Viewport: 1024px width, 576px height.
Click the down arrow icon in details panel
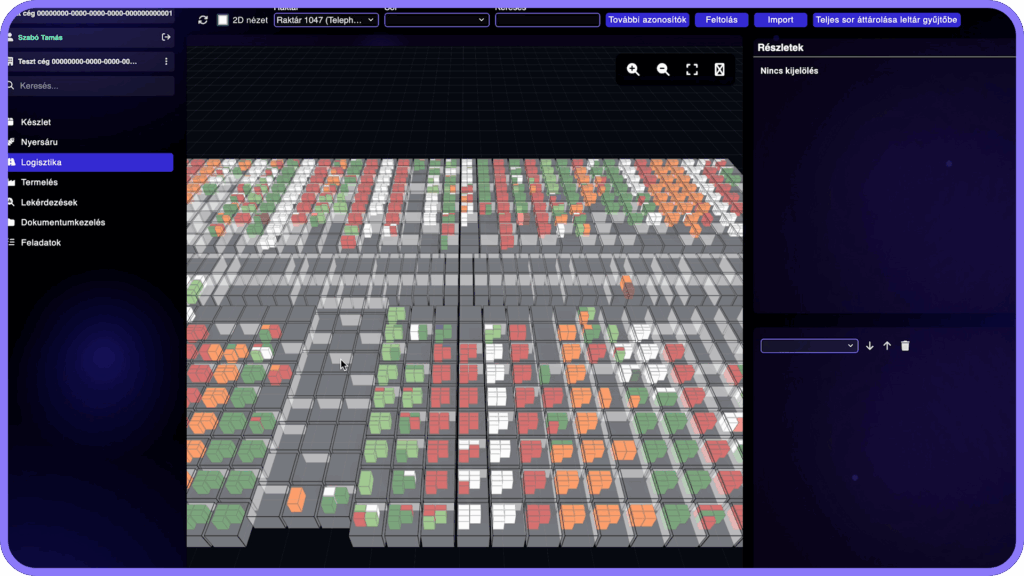tap(870, 346)
